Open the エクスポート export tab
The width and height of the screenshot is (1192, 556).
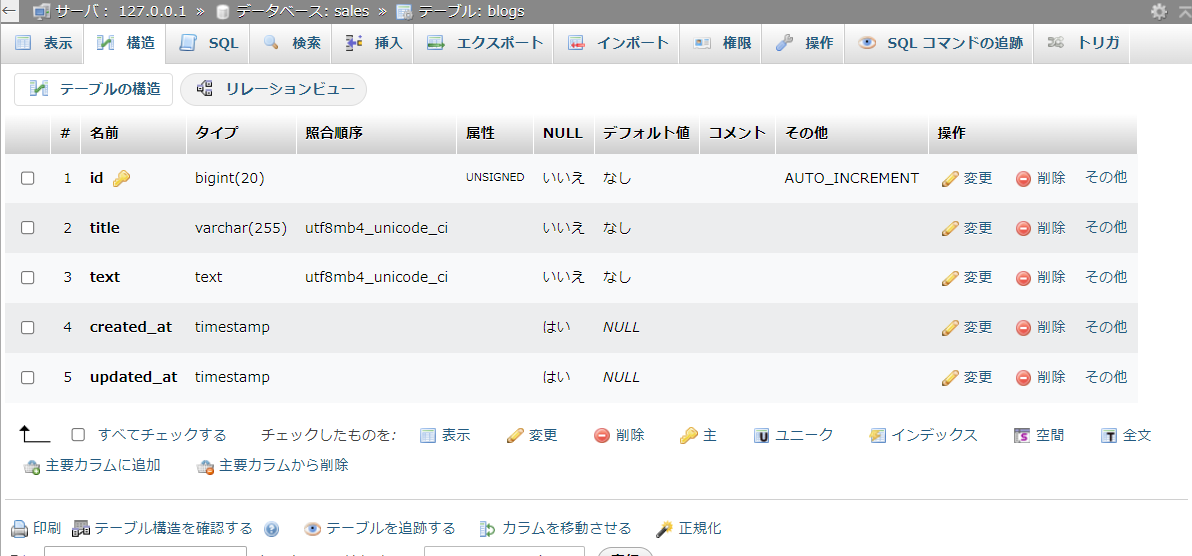tap(484, 43)
